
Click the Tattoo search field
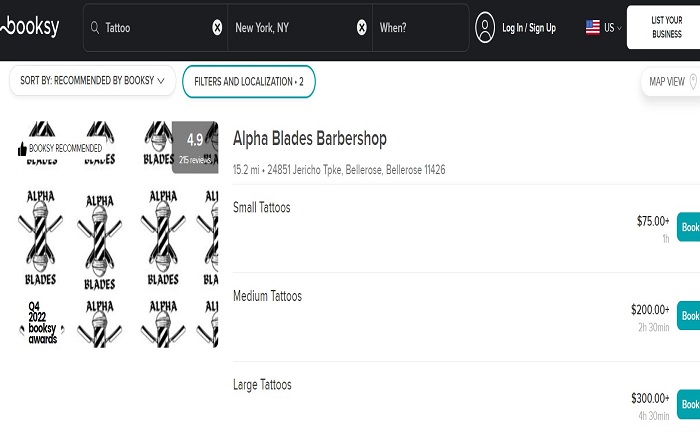pos(155,28)
